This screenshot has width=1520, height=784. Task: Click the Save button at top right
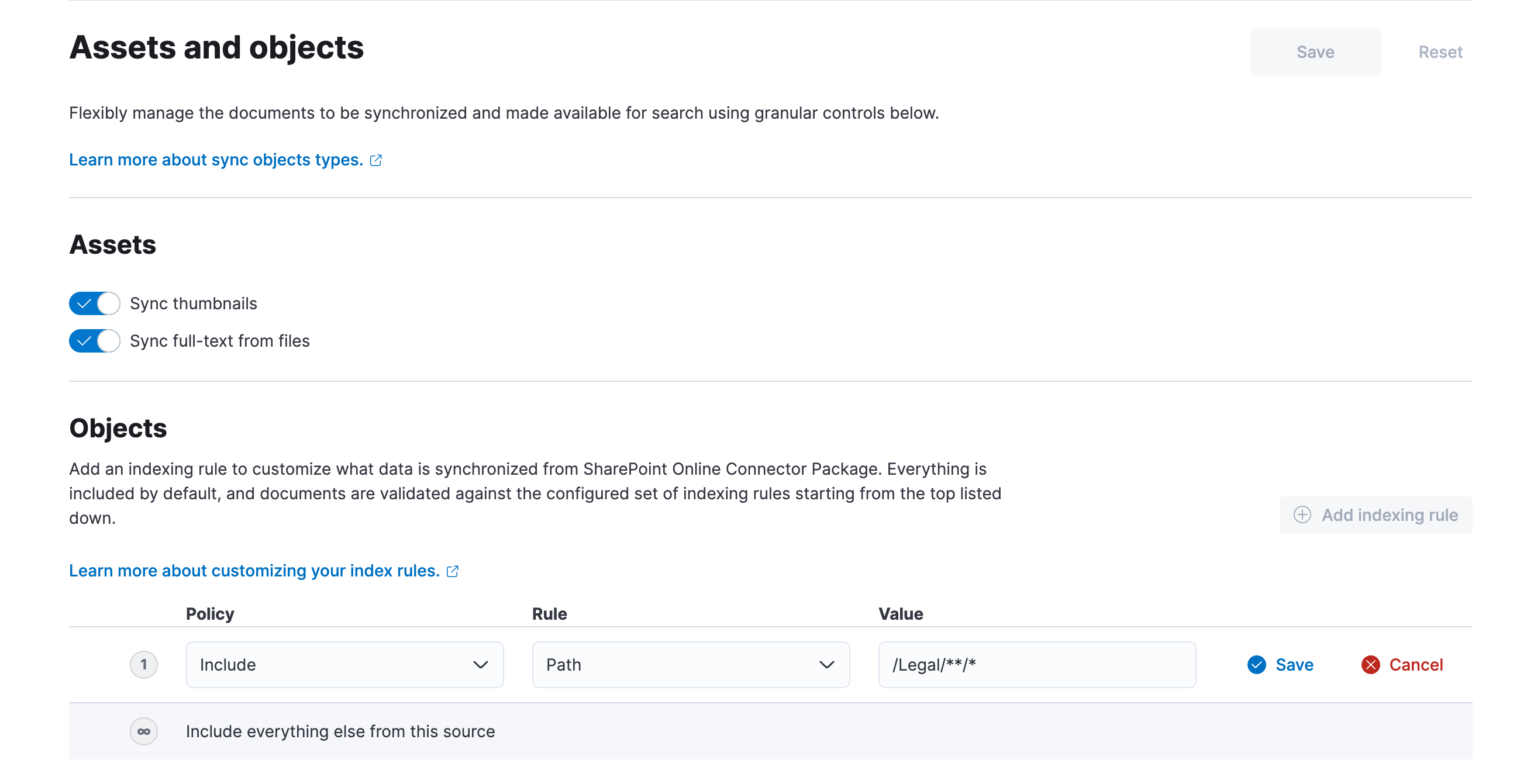1315,52
